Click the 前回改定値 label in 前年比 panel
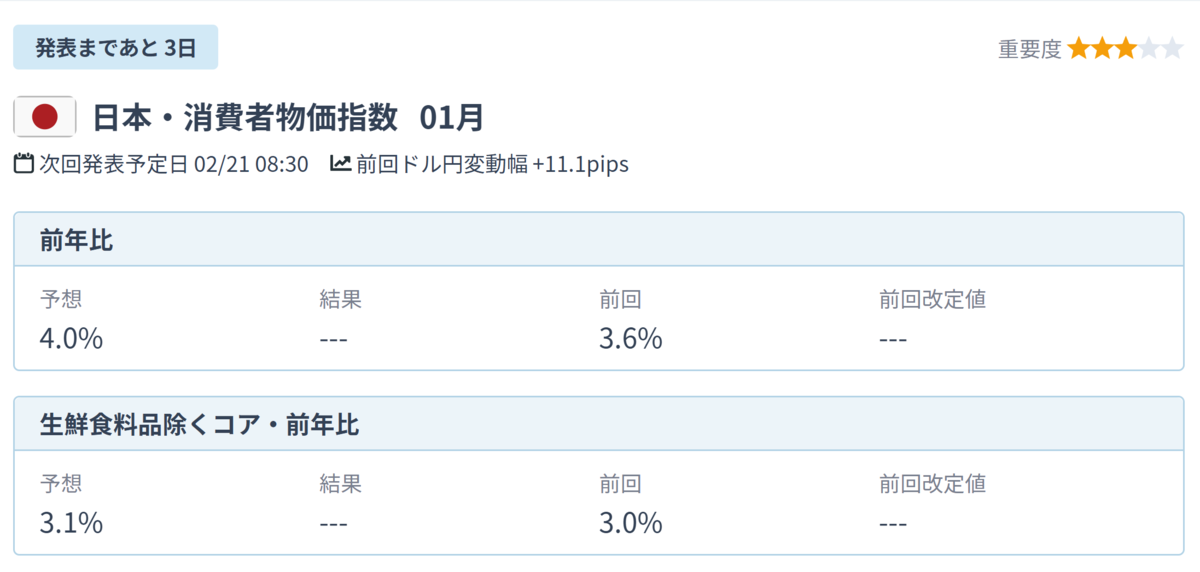The width and height of the screenshot is (1200, 572). (932, 299)
